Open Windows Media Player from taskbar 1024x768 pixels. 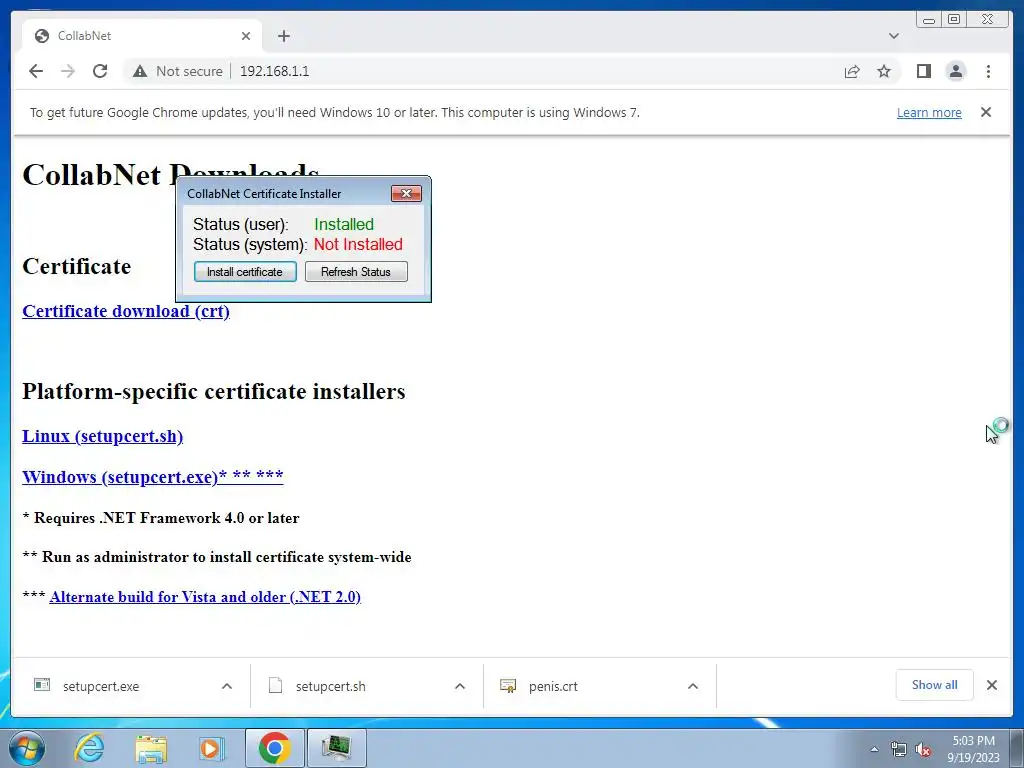coord(210,748)
